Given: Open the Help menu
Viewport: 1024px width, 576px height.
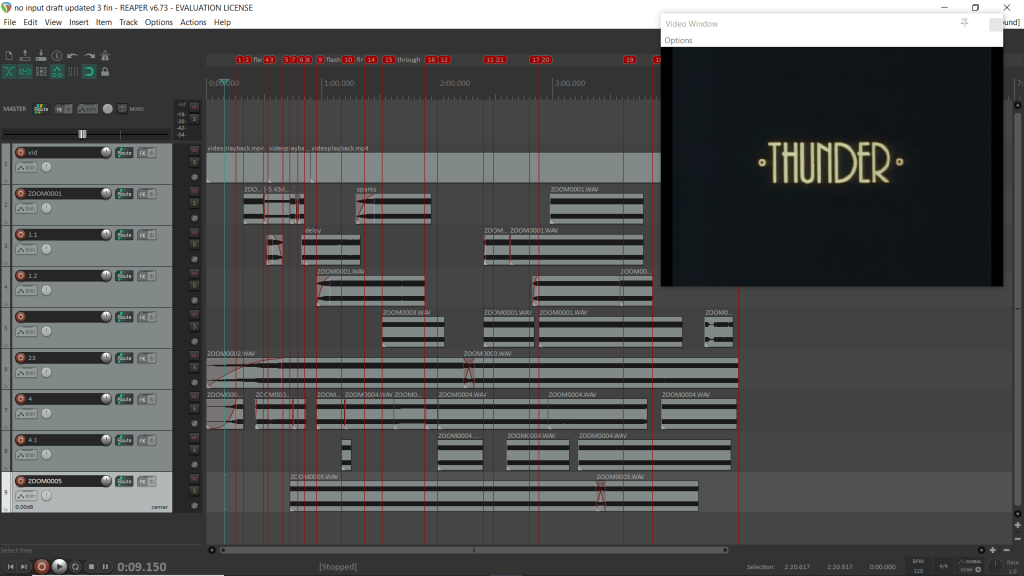Looking at the screenshot, I should [x=222, y=22].
